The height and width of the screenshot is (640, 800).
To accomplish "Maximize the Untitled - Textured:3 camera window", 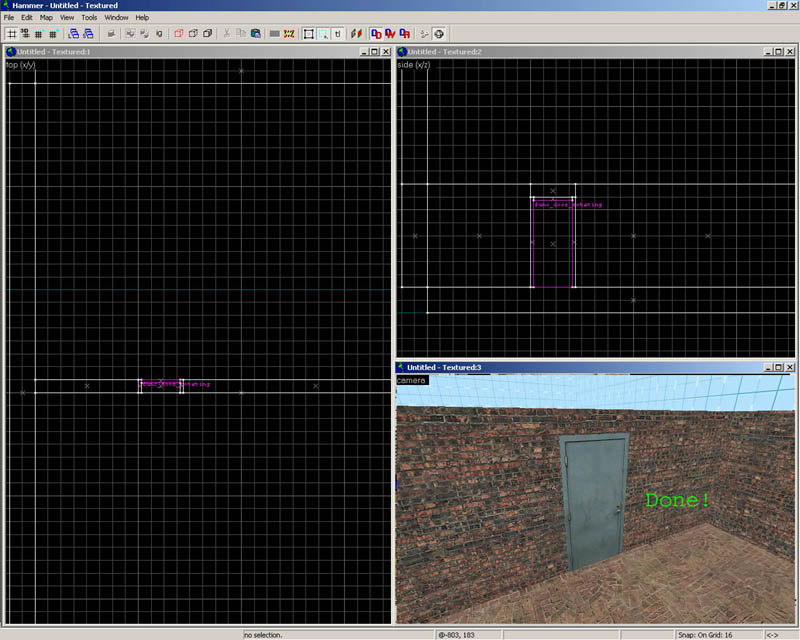I will point(777,368).
